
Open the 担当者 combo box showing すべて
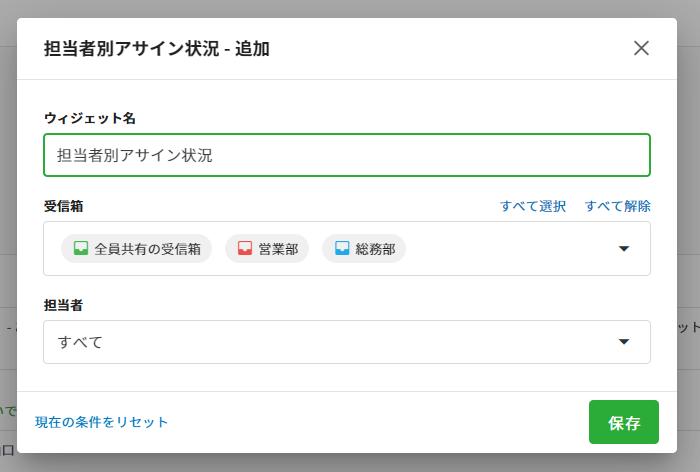tap(300, 342)
